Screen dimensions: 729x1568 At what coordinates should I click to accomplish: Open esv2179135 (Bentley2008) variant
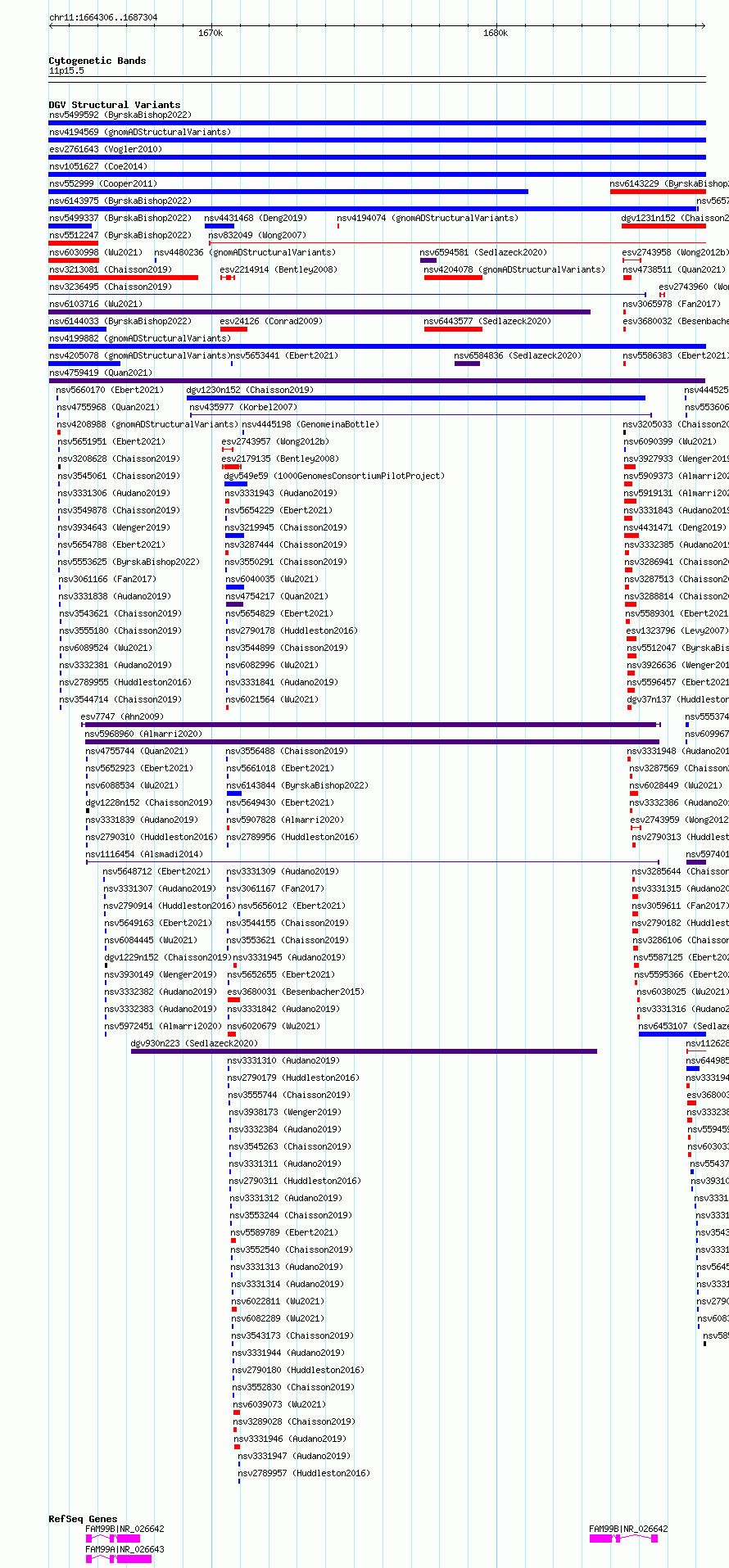[280, 459]
